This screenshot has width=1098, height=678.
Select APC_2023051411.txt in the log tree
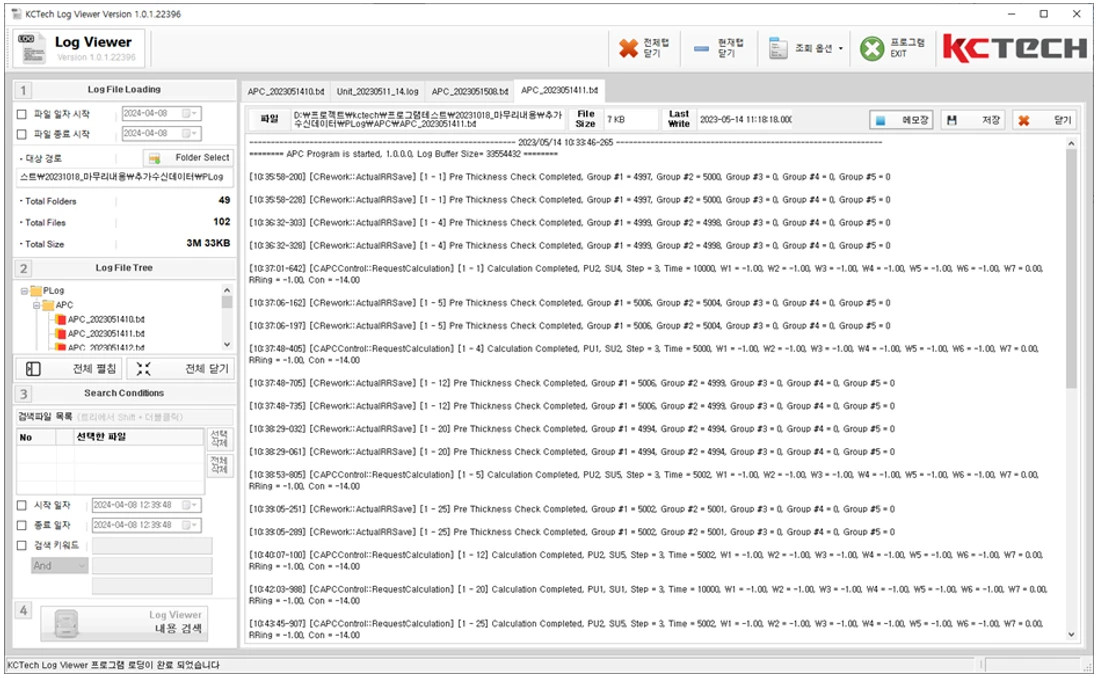click(x=106, y=334)
